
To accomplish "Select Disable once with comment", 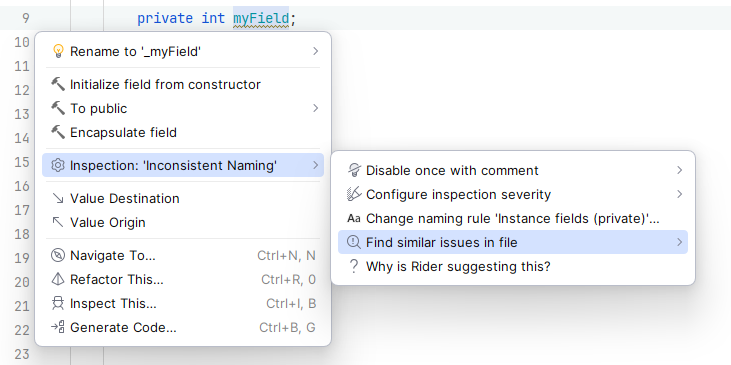I will pyautogui.click(x=513, y=171).
